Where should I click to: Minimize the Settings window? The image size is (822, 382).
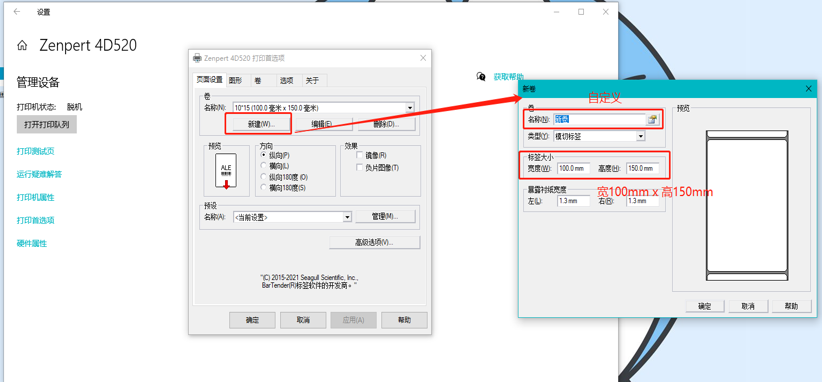tap(556, 12)
